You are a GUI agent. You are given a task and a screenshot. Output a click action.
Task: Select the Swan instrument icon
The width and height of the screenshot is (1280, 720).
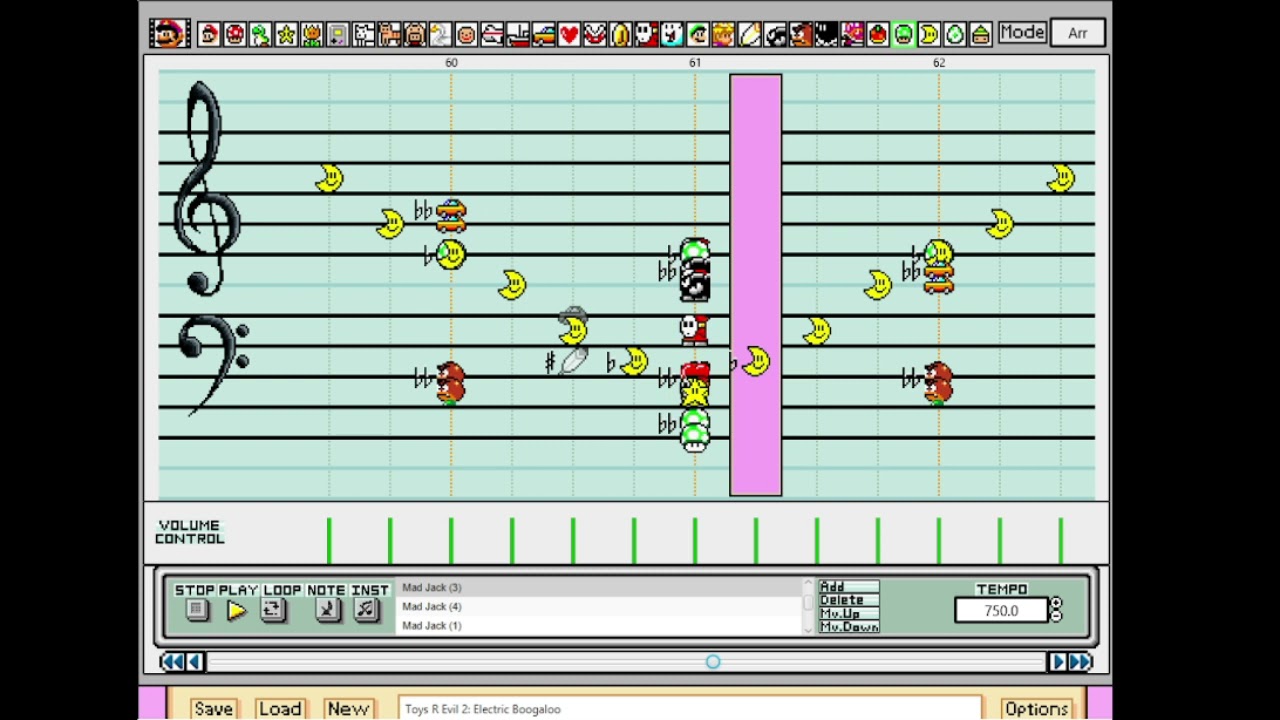pyautogui.click(x=440, y=34)
